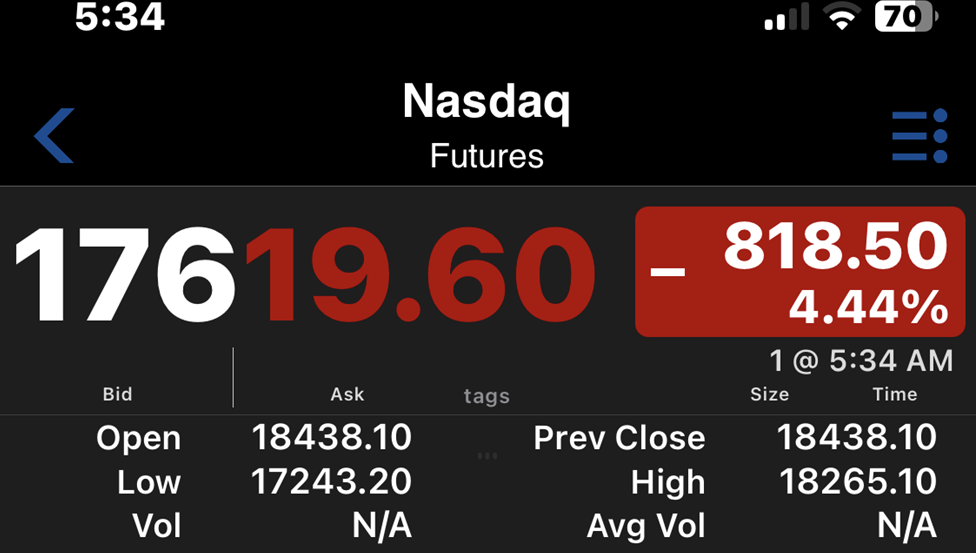Image resolution: width=976 pixels, height=553 pixels.
Task: Tap the Bid label
Action: [x=117, y=394]
